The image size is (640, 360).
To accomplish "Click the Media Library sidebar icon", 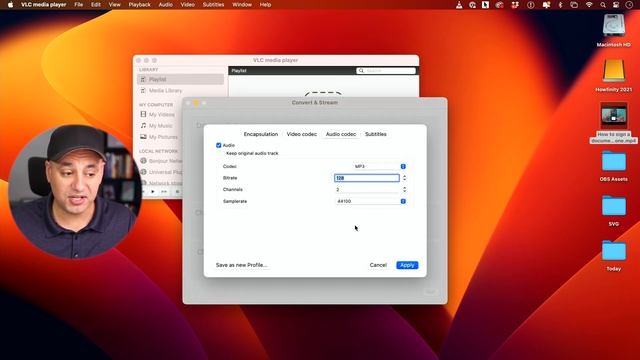I will pos(143,91).
